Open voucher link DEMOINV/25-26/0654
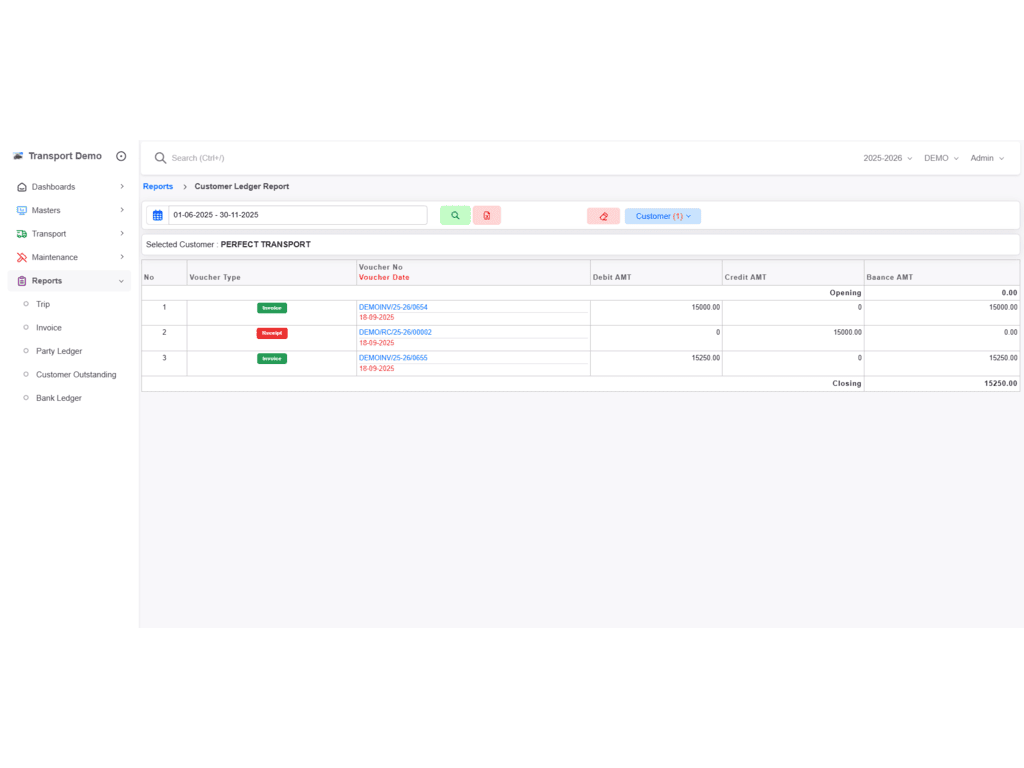The width and height of the screenshot is (1024, 768). [x=393, y=307]
